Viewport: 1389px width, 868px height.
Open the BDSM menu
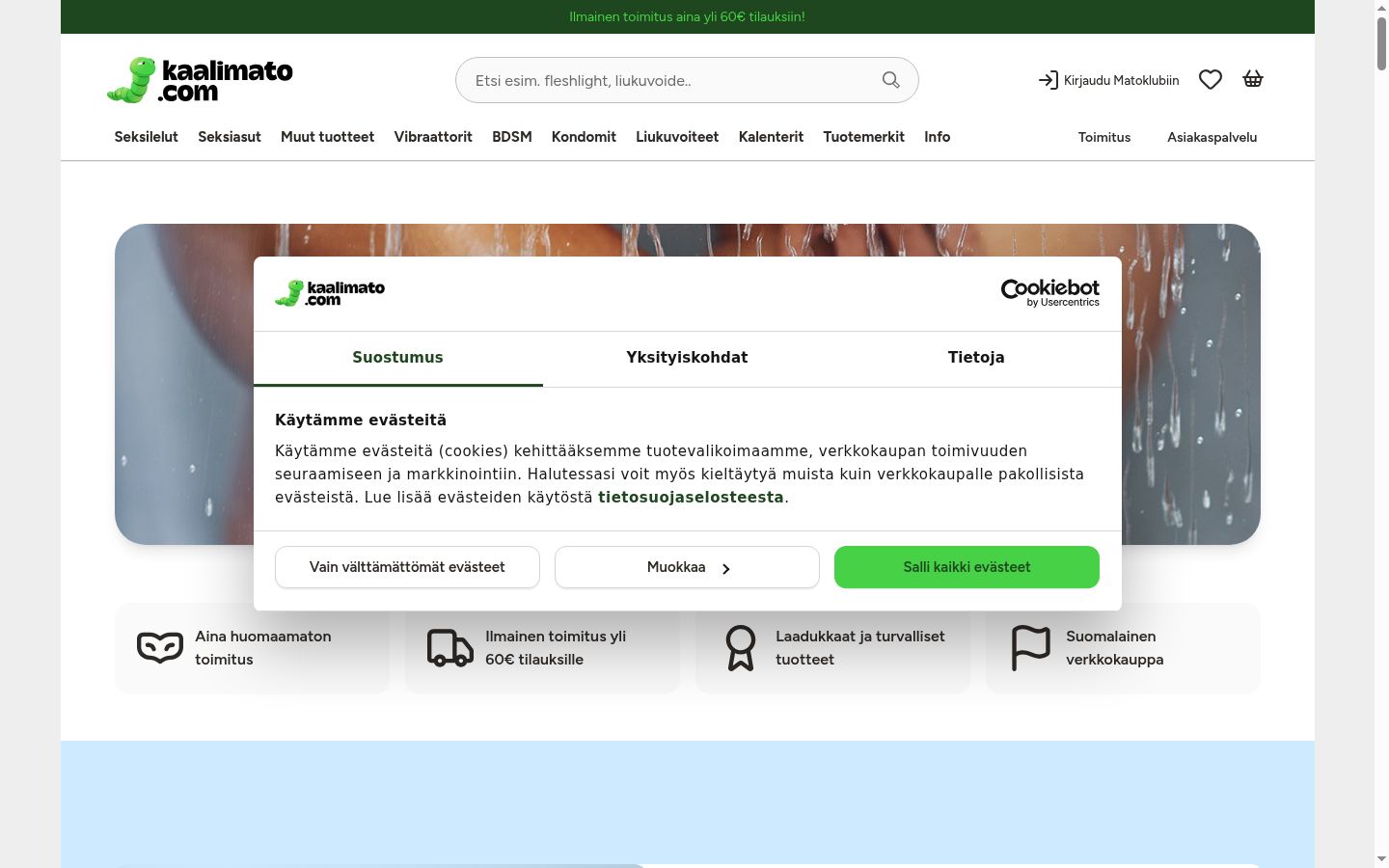tap(512, 137)
